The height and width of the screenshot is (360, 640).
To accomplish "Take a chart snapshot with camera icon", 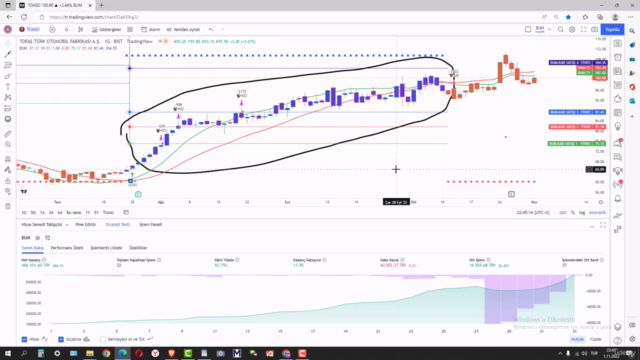I will 595,29.
